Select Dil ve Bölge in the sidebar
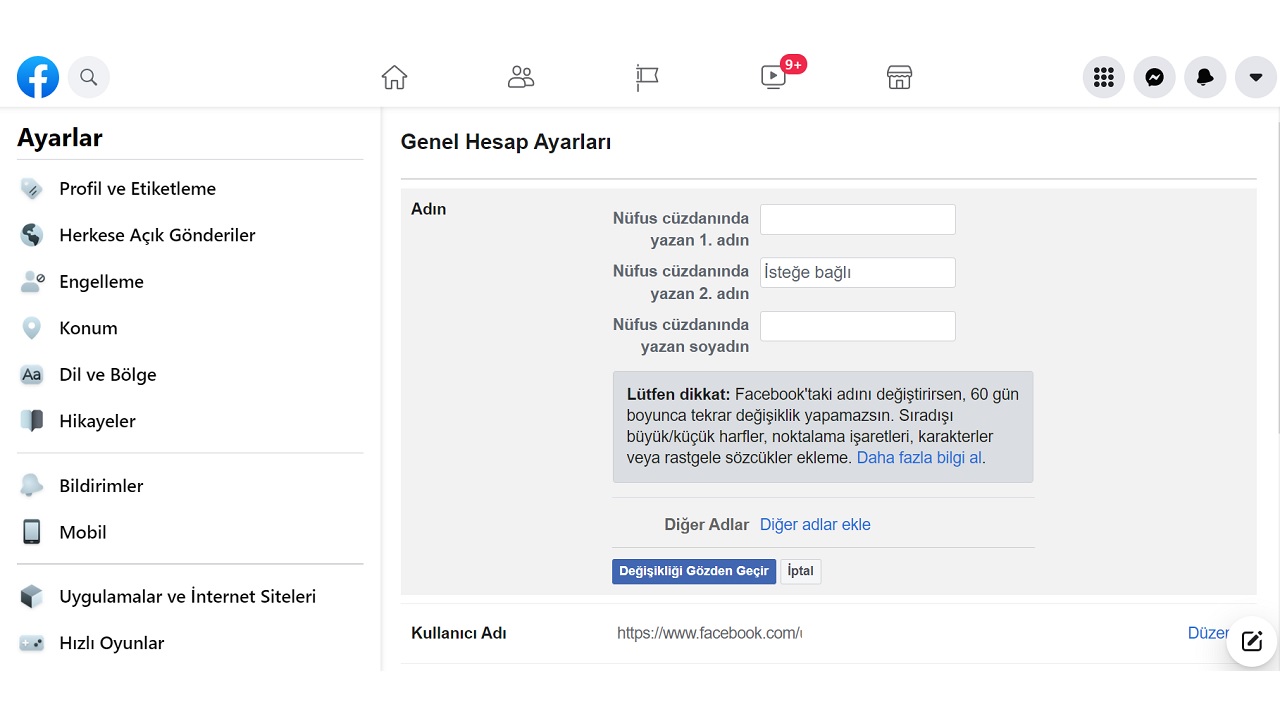The width and height of the screenshot is (1280, 720). tap(107, 374)
